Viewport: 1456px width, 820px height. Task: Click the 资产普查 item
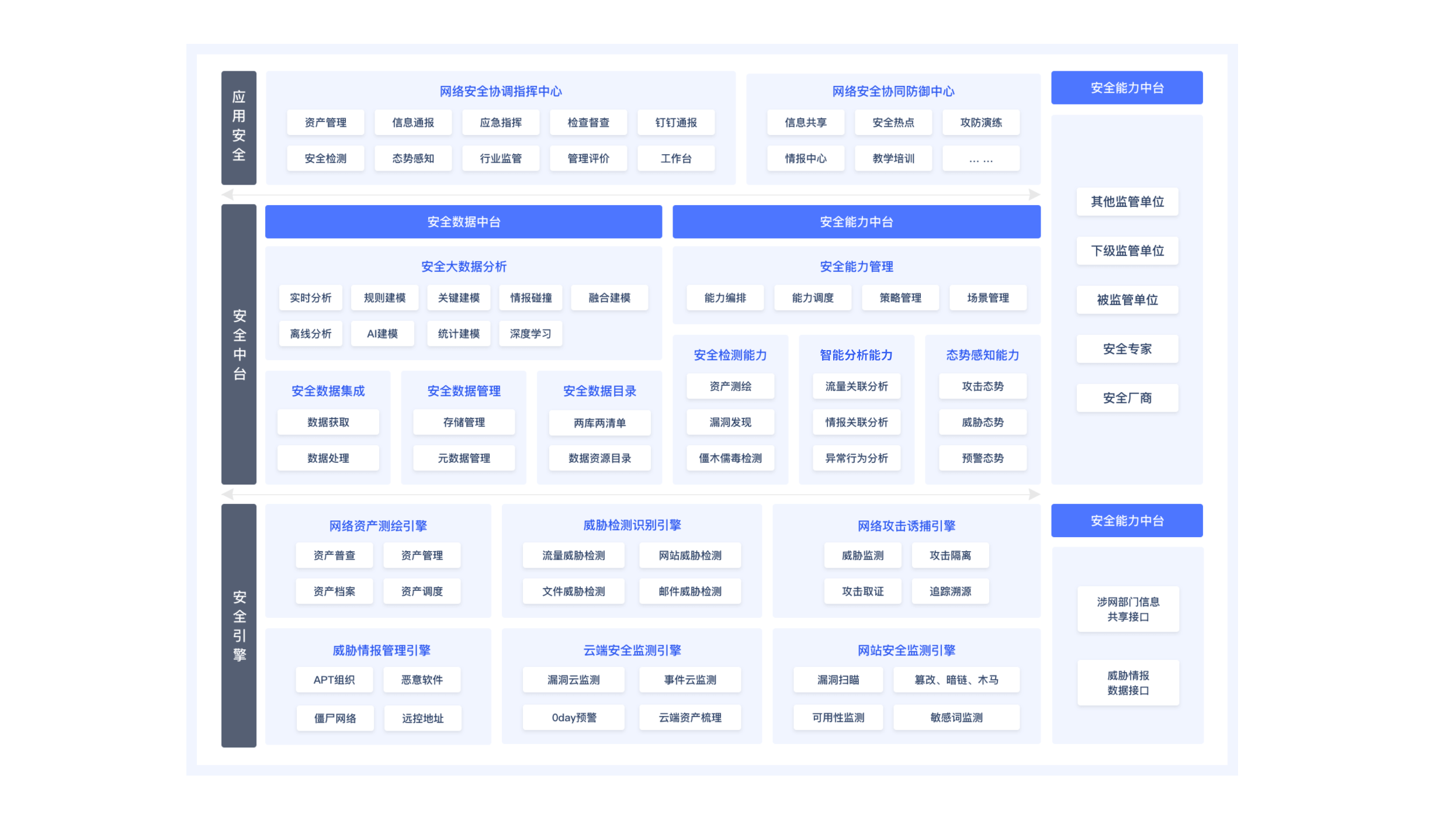[334, 556]
